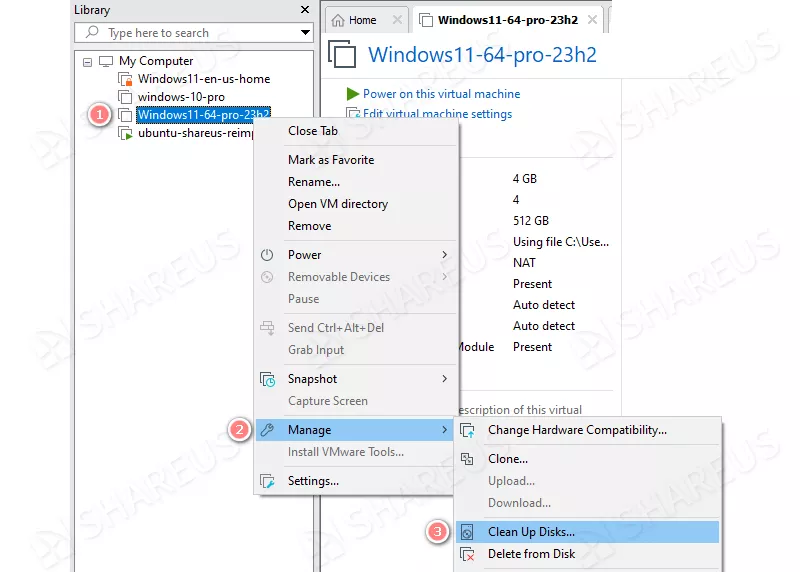The height and width of the screenshot is (572, 800).
Task: Expand the Snapshot submenu arrow
Action: (x=444, y=379)
